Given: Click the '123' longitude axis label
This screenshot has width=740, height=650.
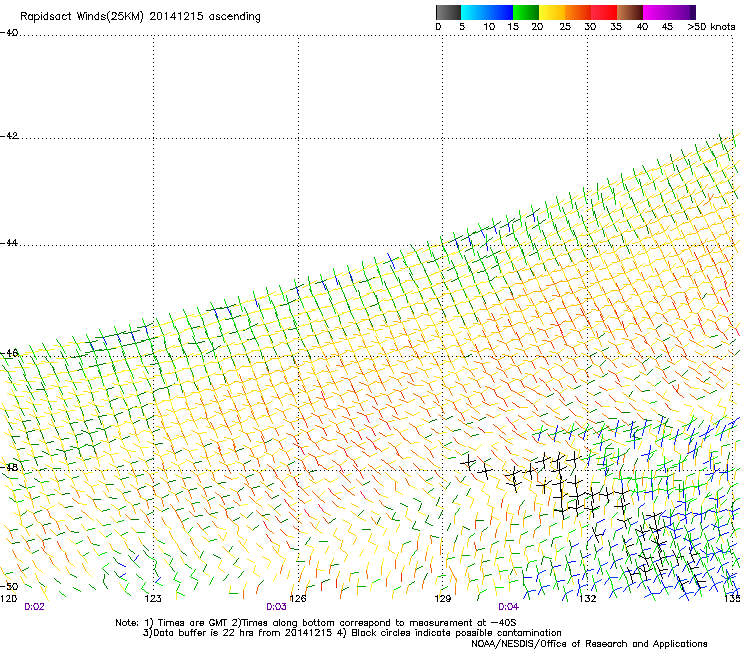Looking at the screenshot, I should point(153,599).
